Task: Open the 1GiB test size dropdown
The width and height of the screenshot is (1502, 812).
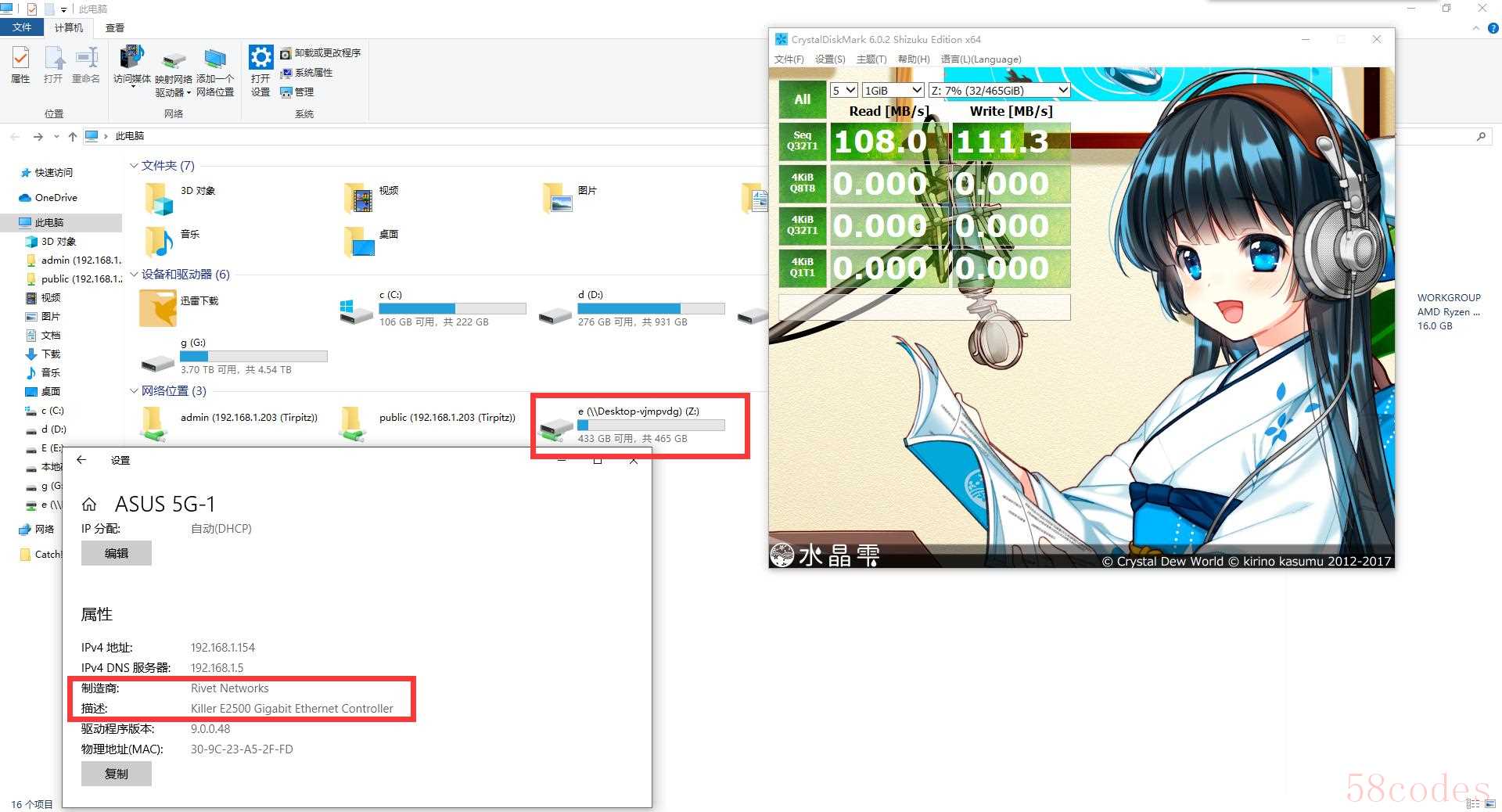Action: point(893,91)
